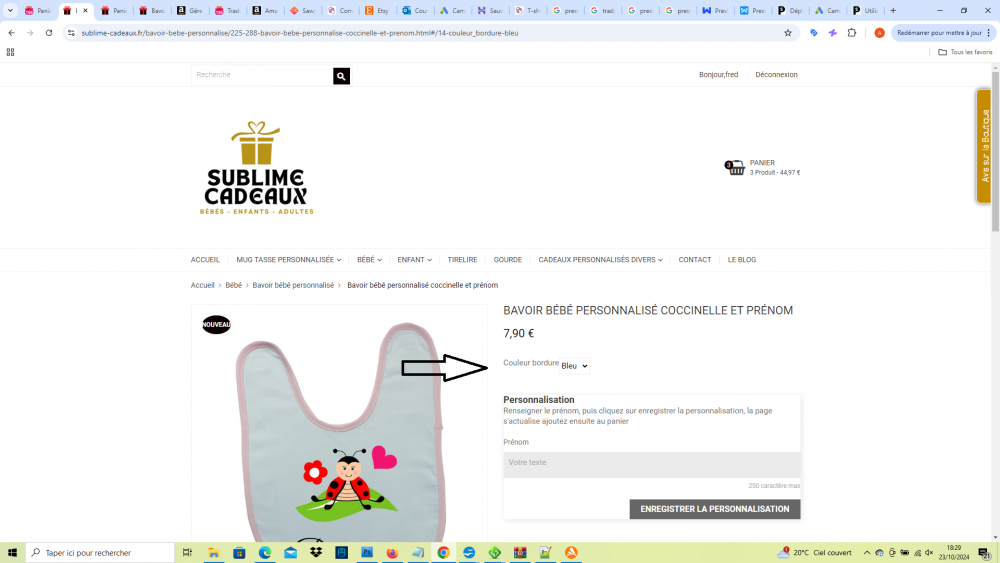This screenshot has width=1000, height=563.
Task: Close the active tab
Action: tap(85, 10)
